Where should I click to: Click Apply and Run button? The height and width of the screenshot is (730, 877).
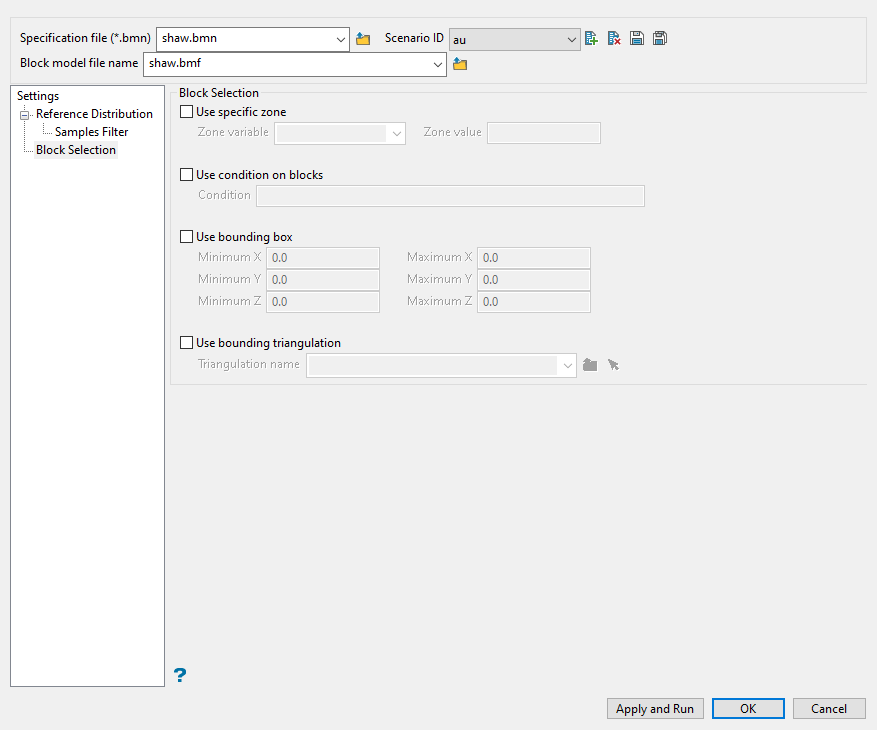click(x=655, y=709)
